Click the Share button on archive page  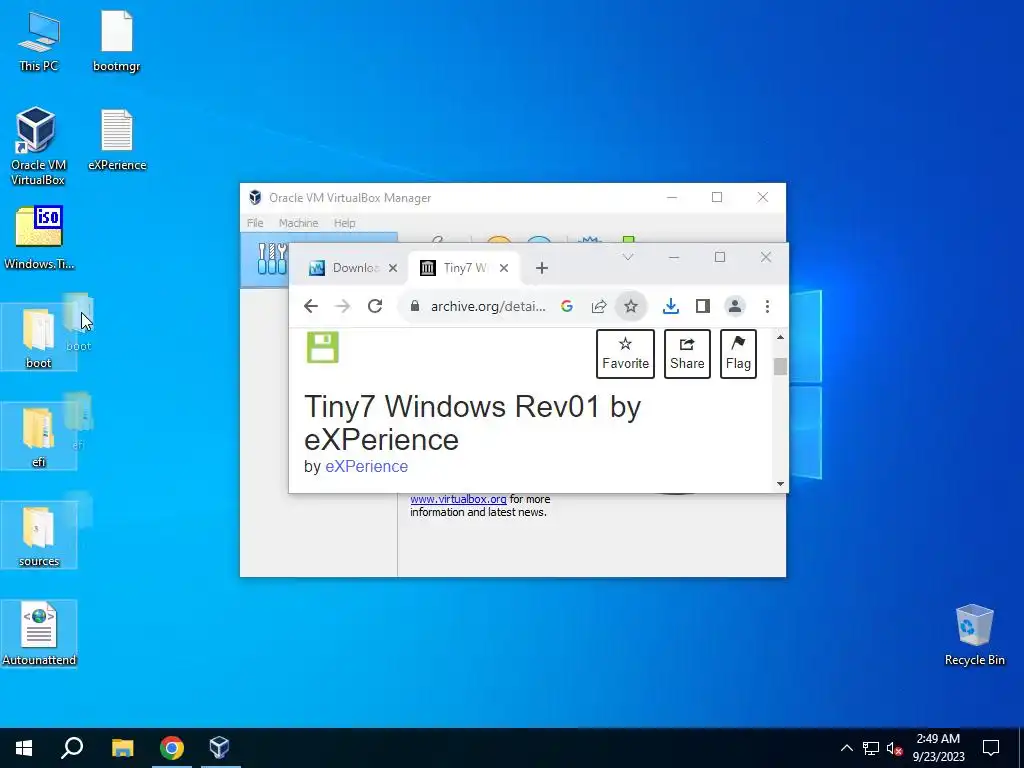(687, 354)
